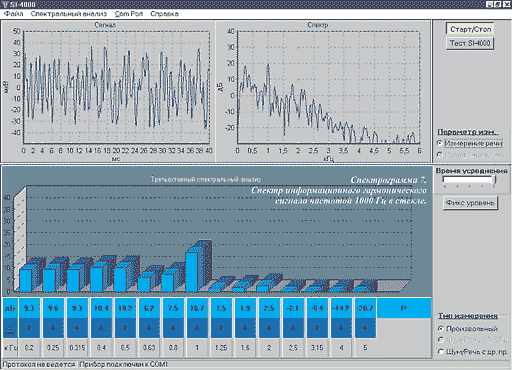Open the Спектральный анализ menu

69,14
